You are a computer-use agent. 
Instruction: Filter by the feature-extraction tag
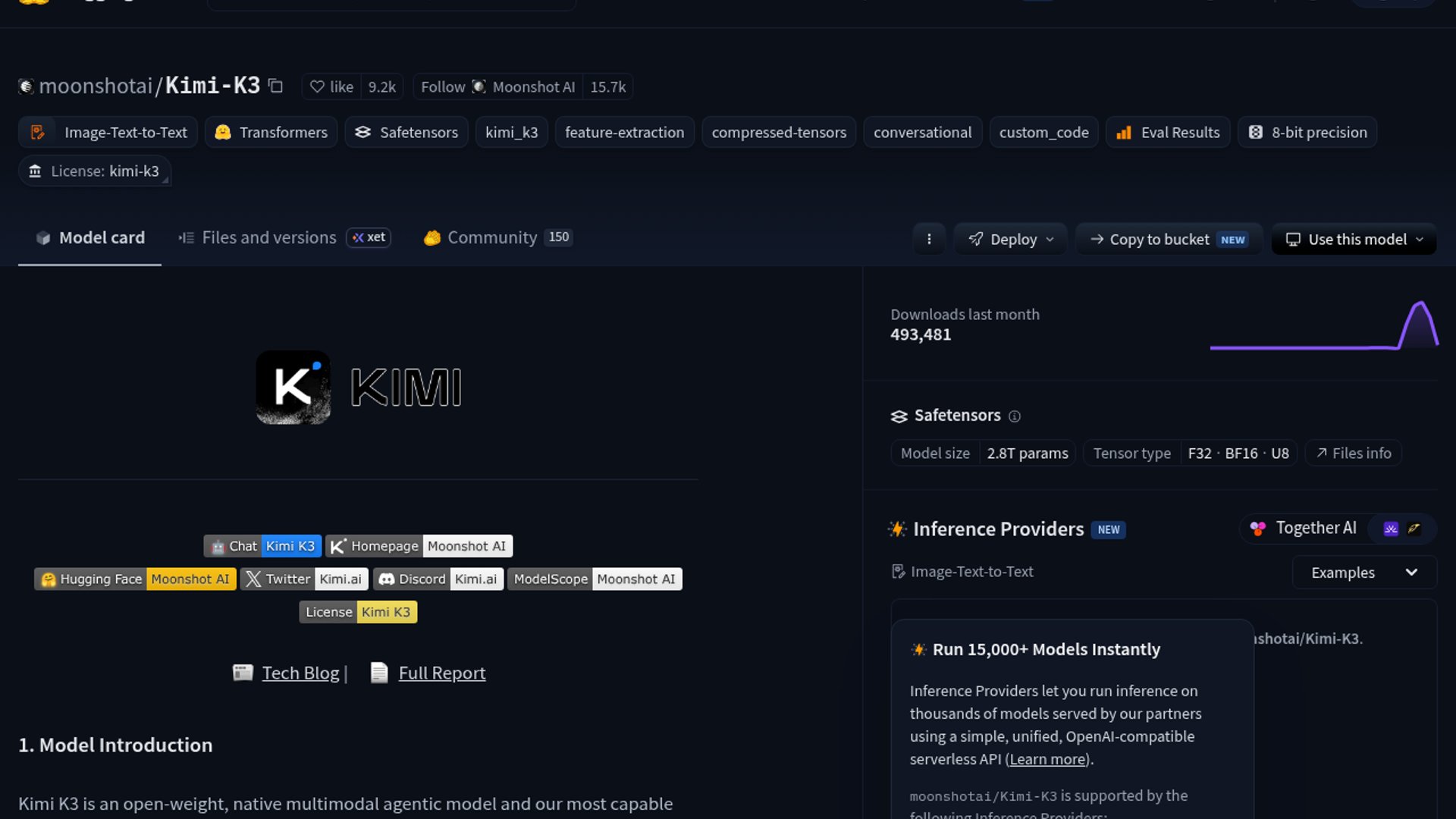(624, 132)
